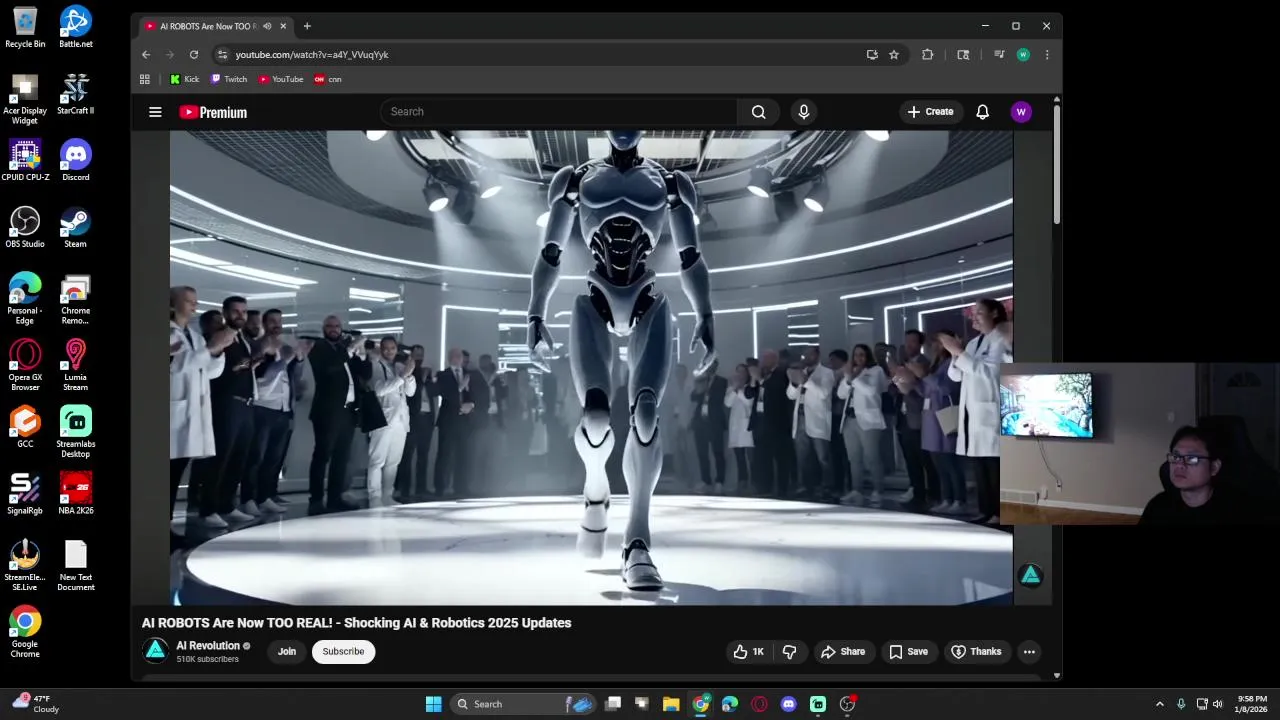Open the cnn bookmark
This screenshot has width=1280, height=720.
[328, 79]
